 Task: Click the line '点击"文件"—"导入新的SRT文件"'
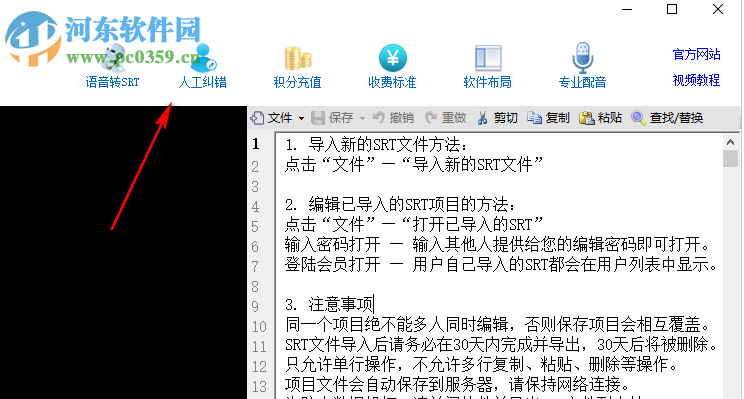point(414,164)
